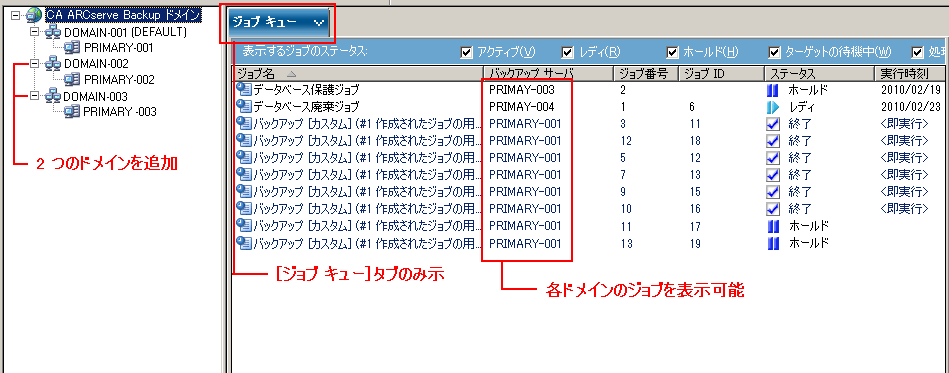Click the job icon of データベース廃棄ジョブ
This screenshot has height=373, width=949.
(x=244, y=107)
